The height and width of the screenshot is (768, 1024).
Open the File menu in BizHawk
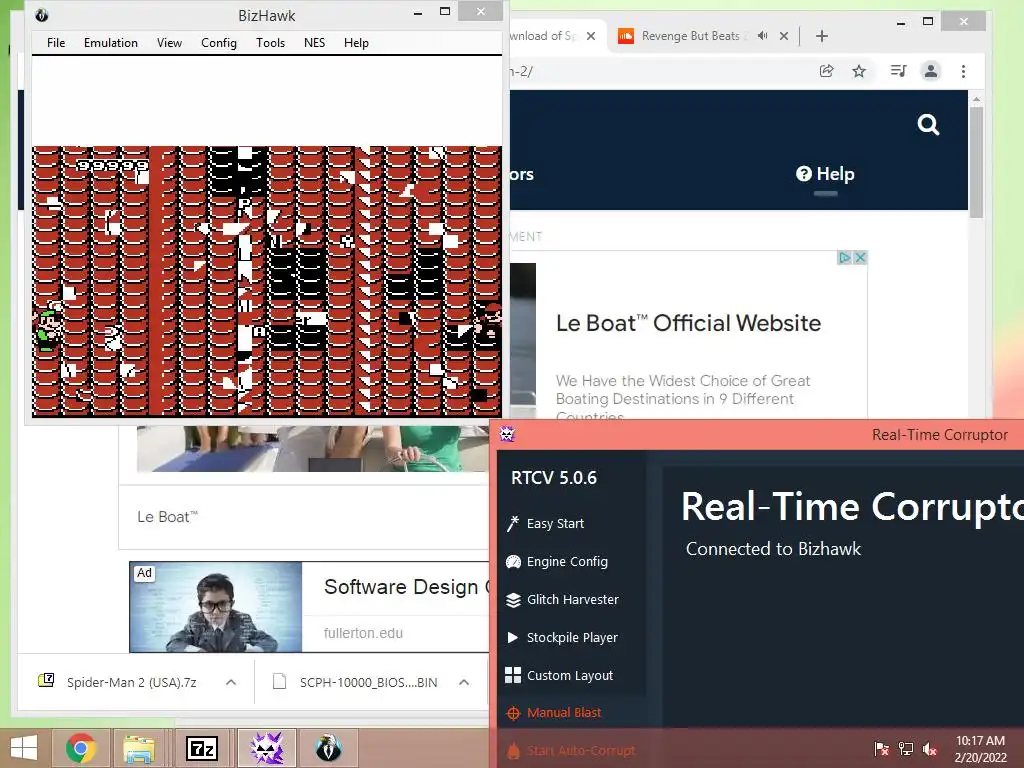pos(56,42)
